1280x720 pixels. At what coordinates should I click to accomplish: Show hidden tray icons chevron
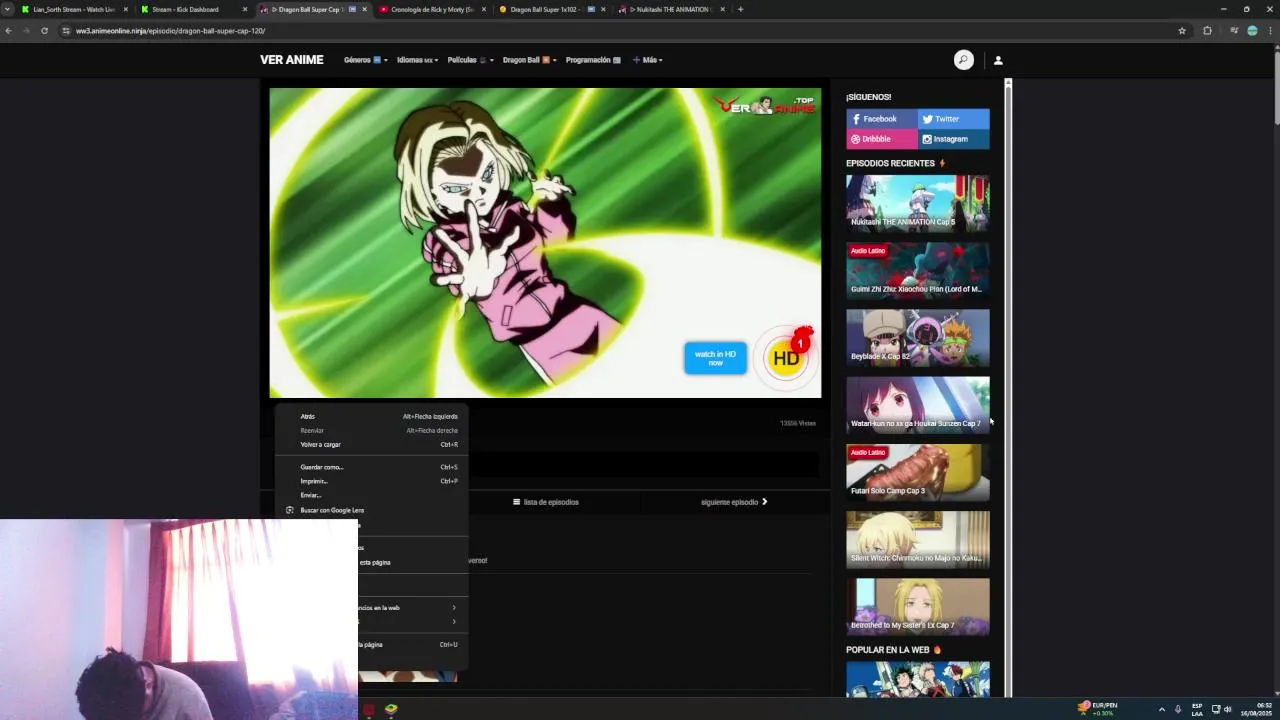pos(1161,709)
